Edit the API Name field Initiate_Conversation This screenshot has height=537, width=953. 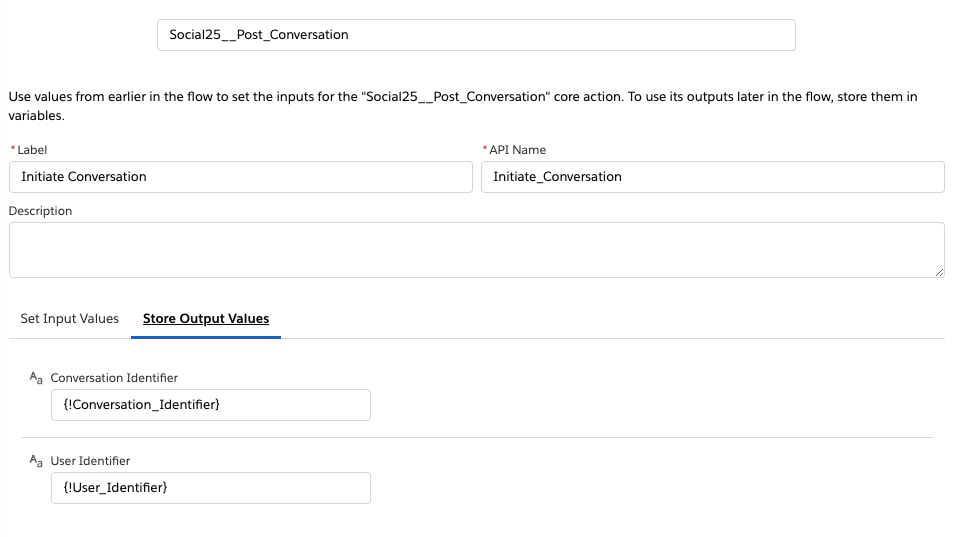712,177
